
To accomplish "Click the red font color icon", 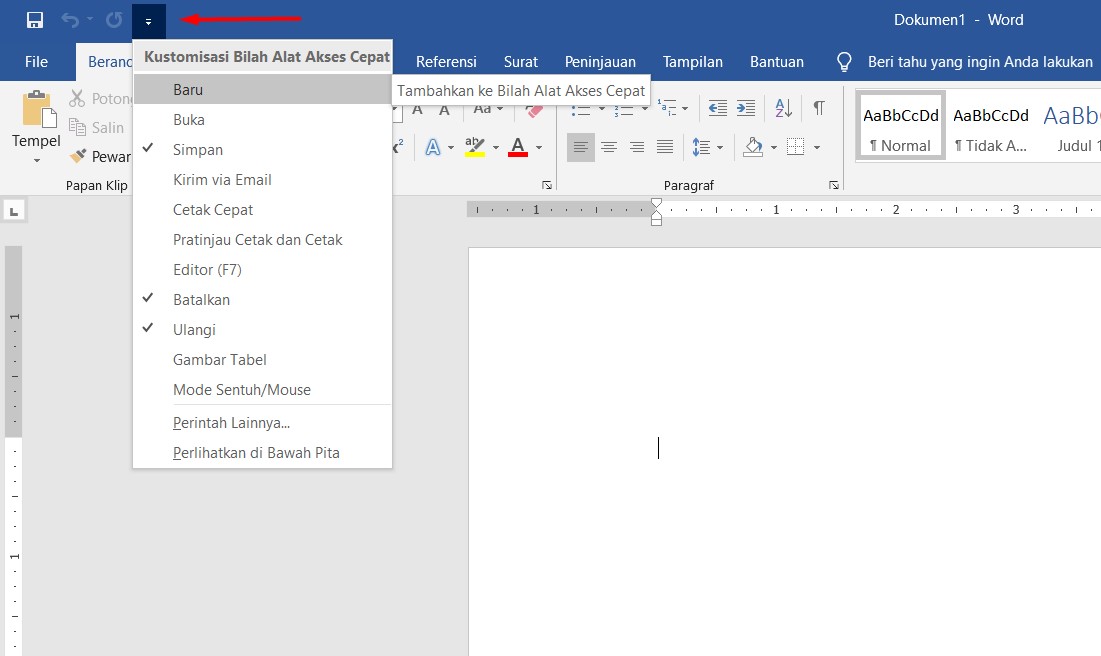I will pos(516,147).
